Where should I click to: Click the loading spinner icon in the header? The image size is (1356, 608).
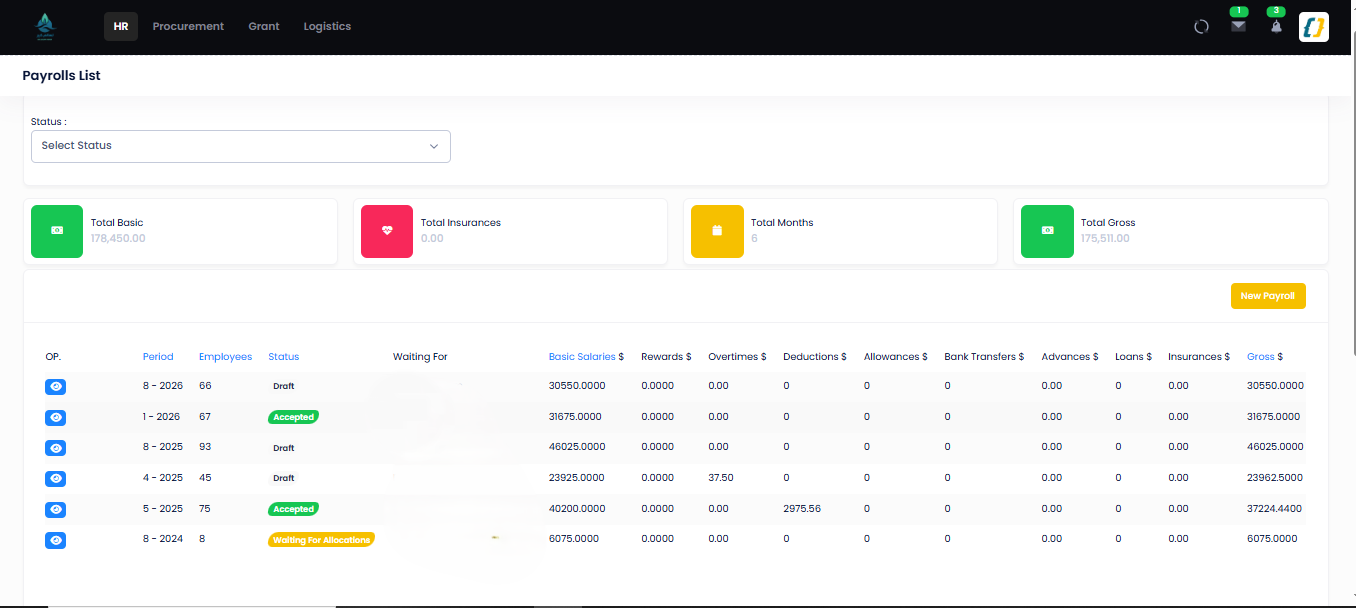1202,27
